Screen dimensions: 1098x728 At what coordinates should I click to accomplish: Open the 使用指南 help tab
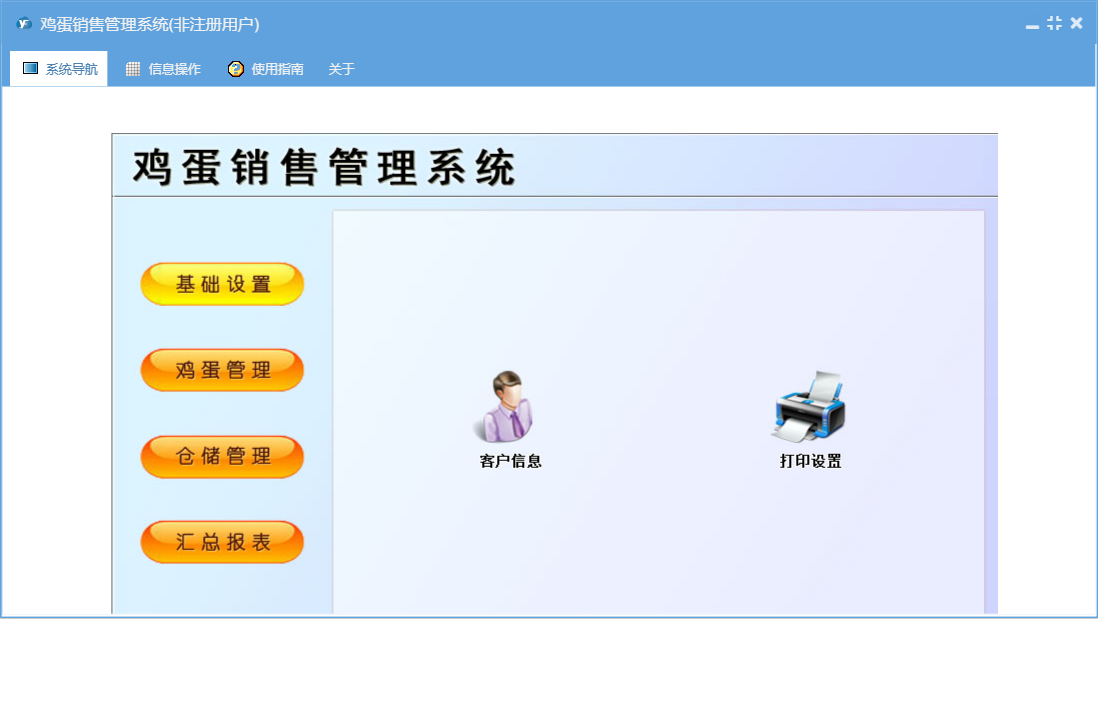pyautogui.click(x=265, y=69)
